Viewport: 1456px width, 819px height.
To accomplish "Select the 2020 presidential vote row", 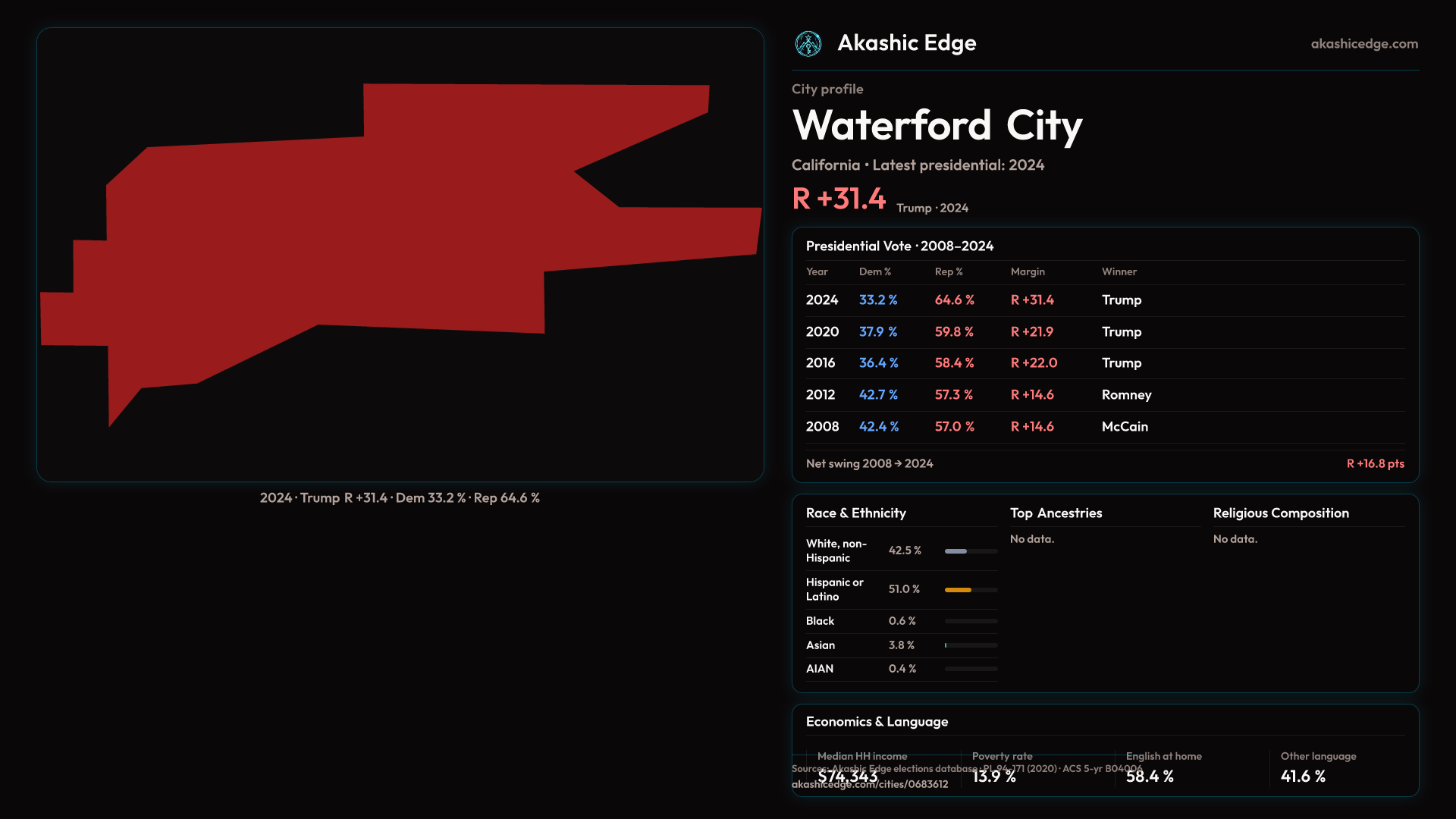I will click(x=1104, y=332).
